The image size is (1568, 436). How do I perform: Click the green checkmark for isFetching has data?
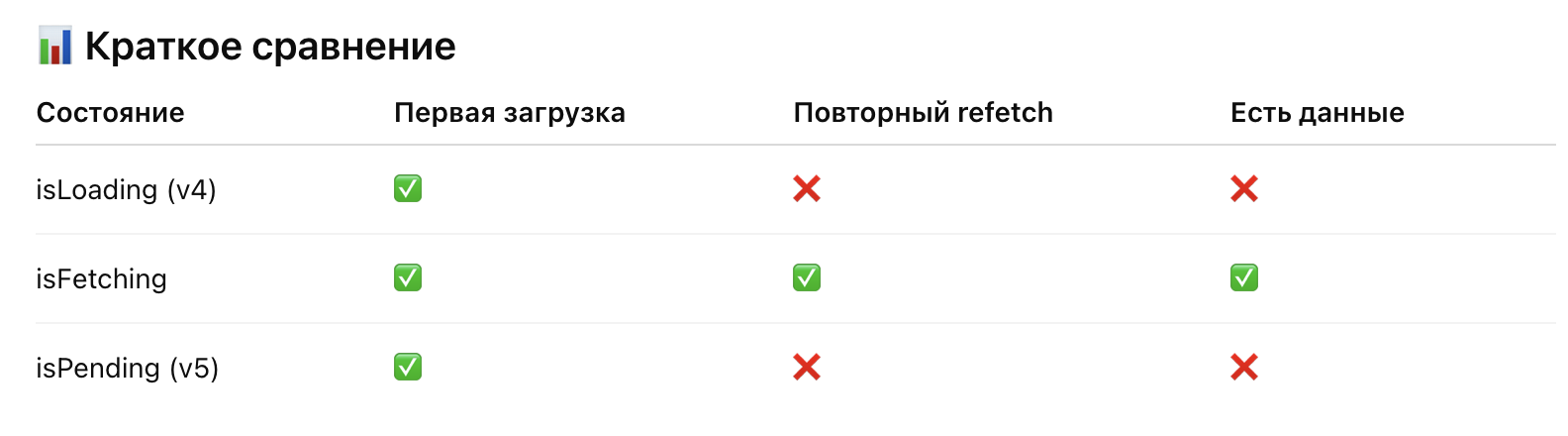1244,277
